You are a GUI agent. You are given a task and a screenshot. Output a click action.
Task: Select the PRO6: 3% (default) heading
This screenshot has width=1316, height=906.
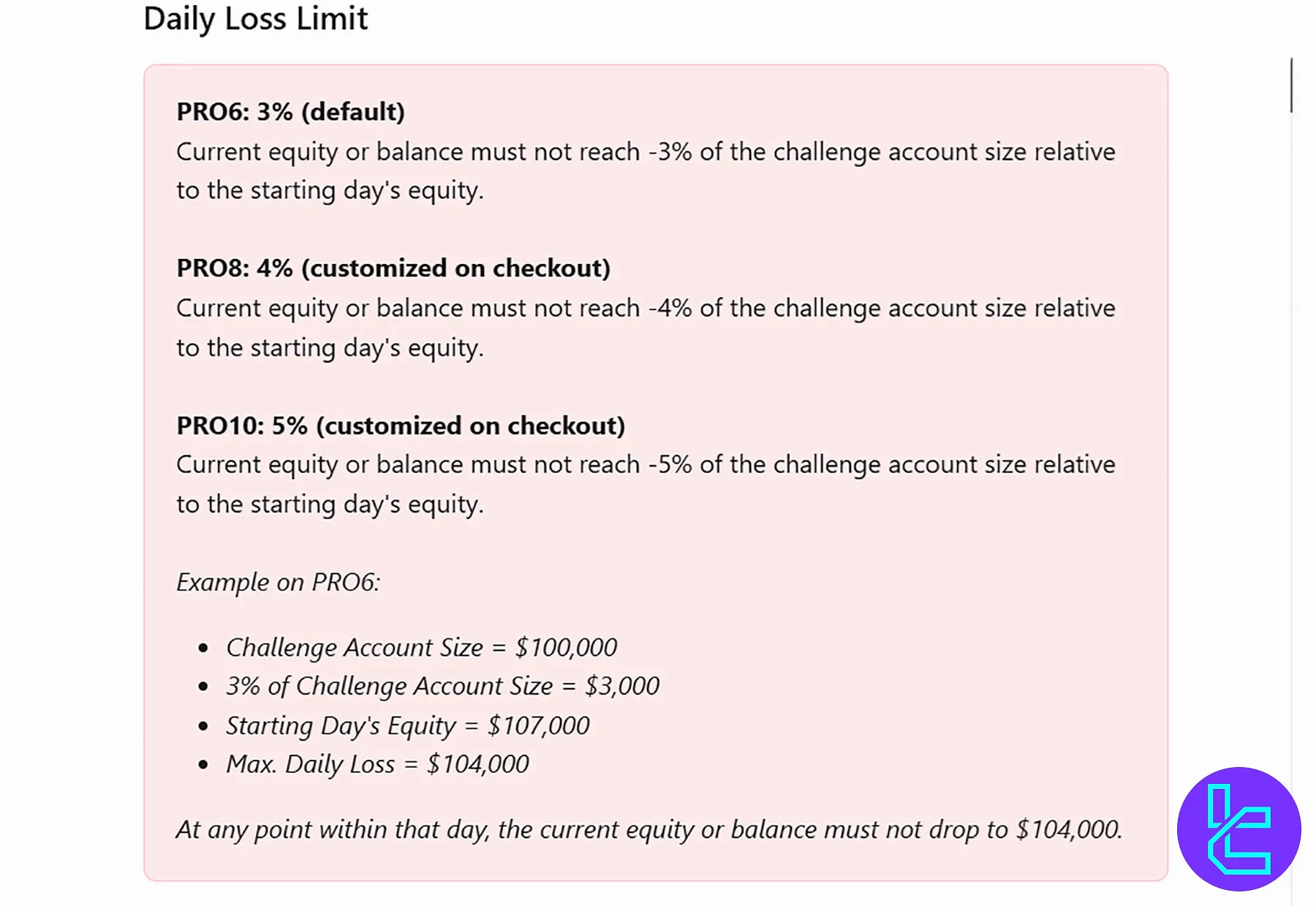[x=290, y=112]
